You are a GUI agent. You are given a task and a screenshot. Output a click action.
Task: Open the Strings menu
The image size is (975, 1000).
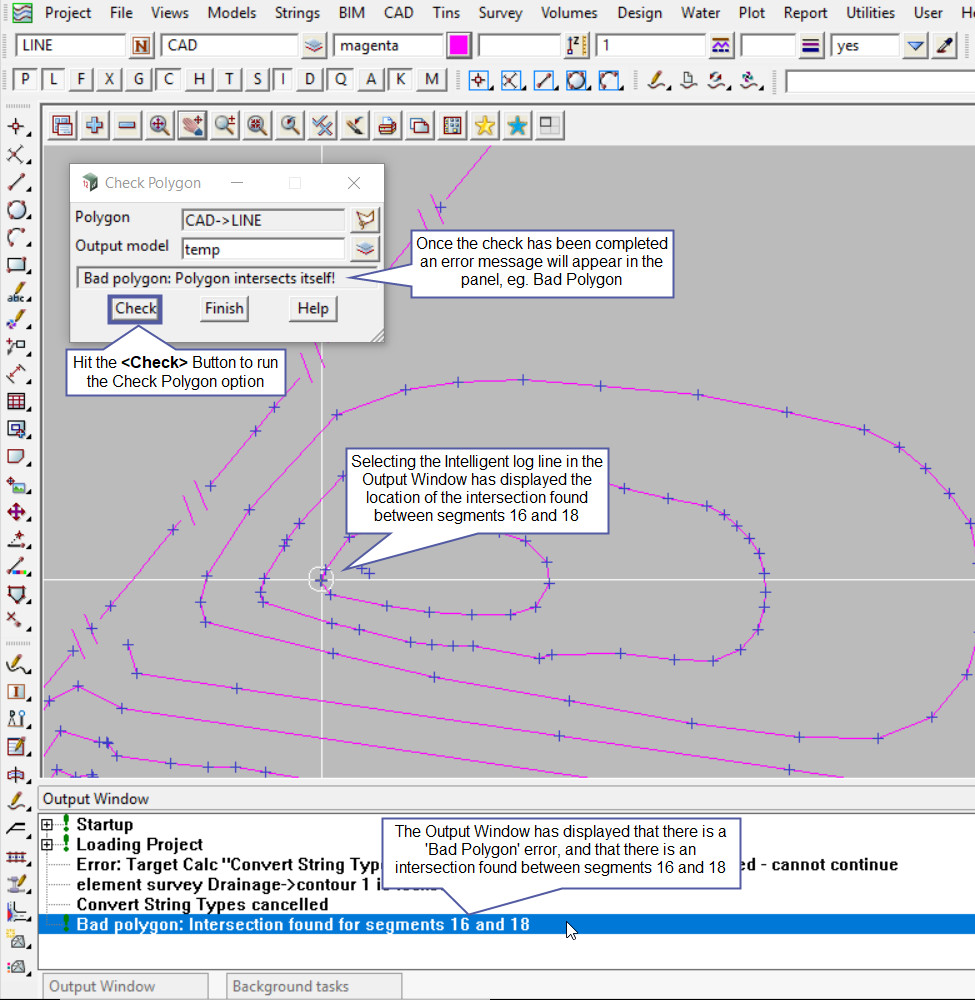tap(296, 13)
